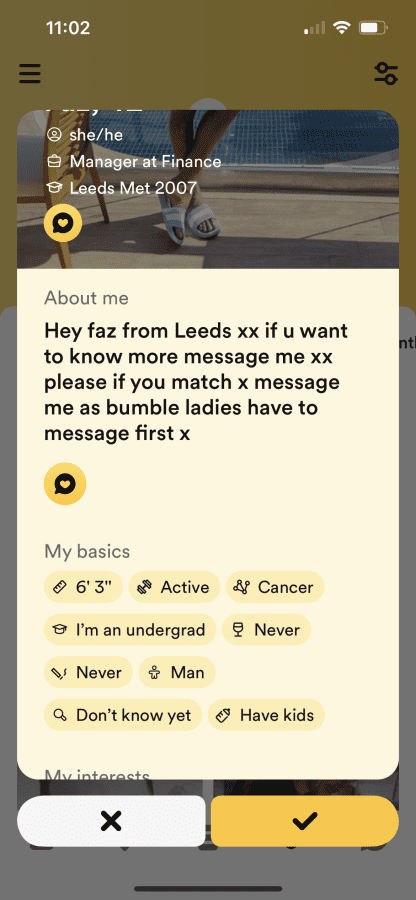Select the 6' 3" height chip
Screen dimensions: 416x900
point(83,587)
